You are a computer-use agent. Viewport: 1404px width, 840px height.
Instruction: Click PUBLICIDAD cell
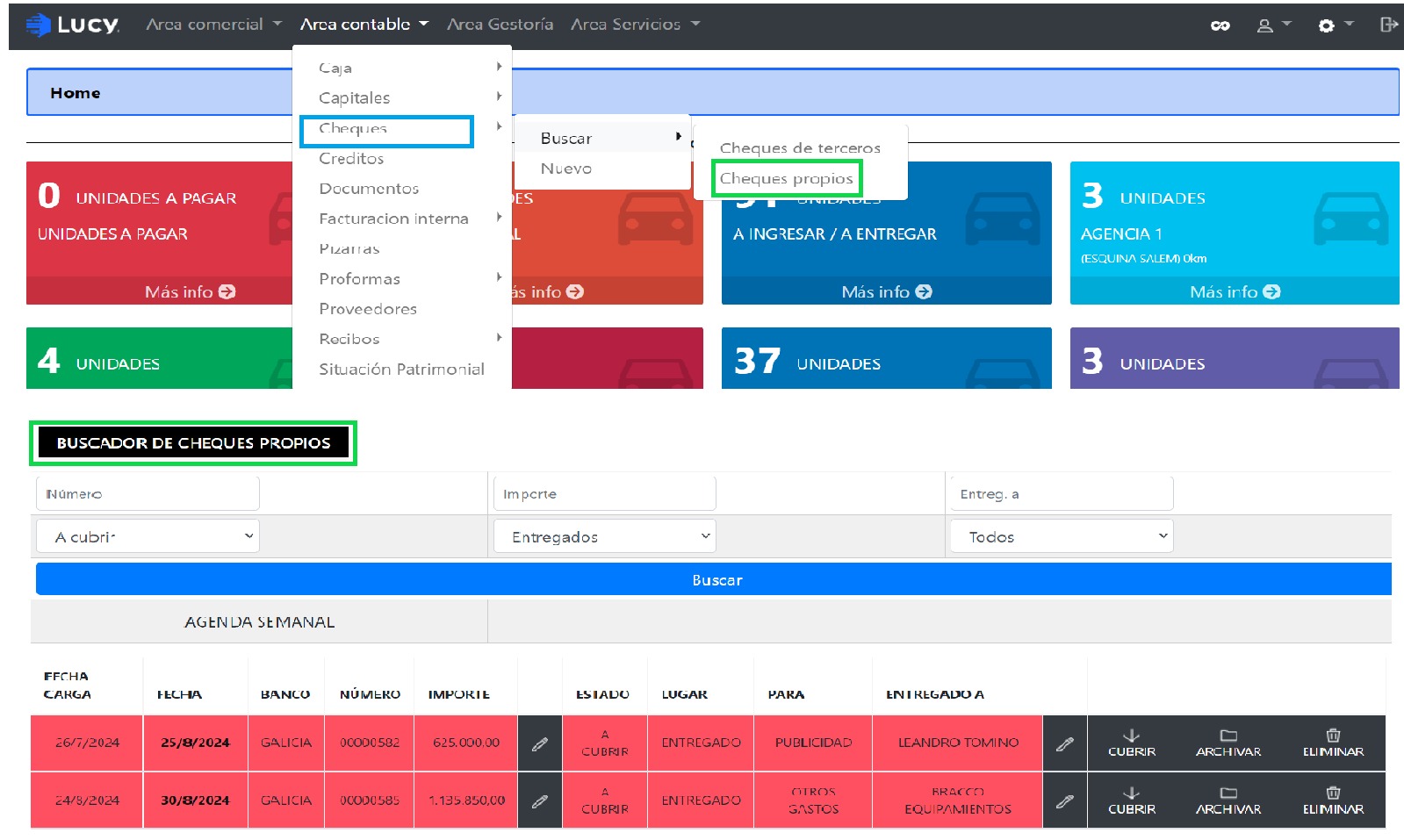813,743
